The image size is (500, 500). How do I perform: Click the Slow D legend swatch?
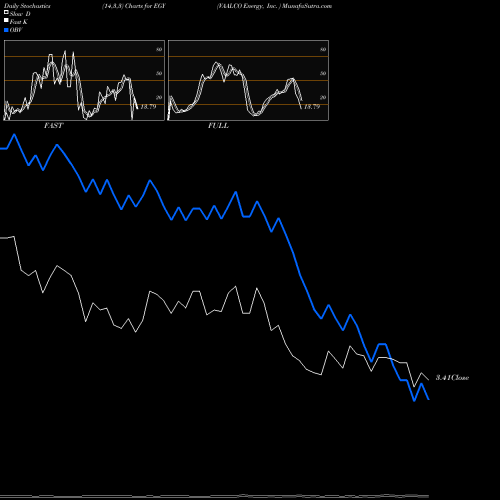tap(6, 13)
